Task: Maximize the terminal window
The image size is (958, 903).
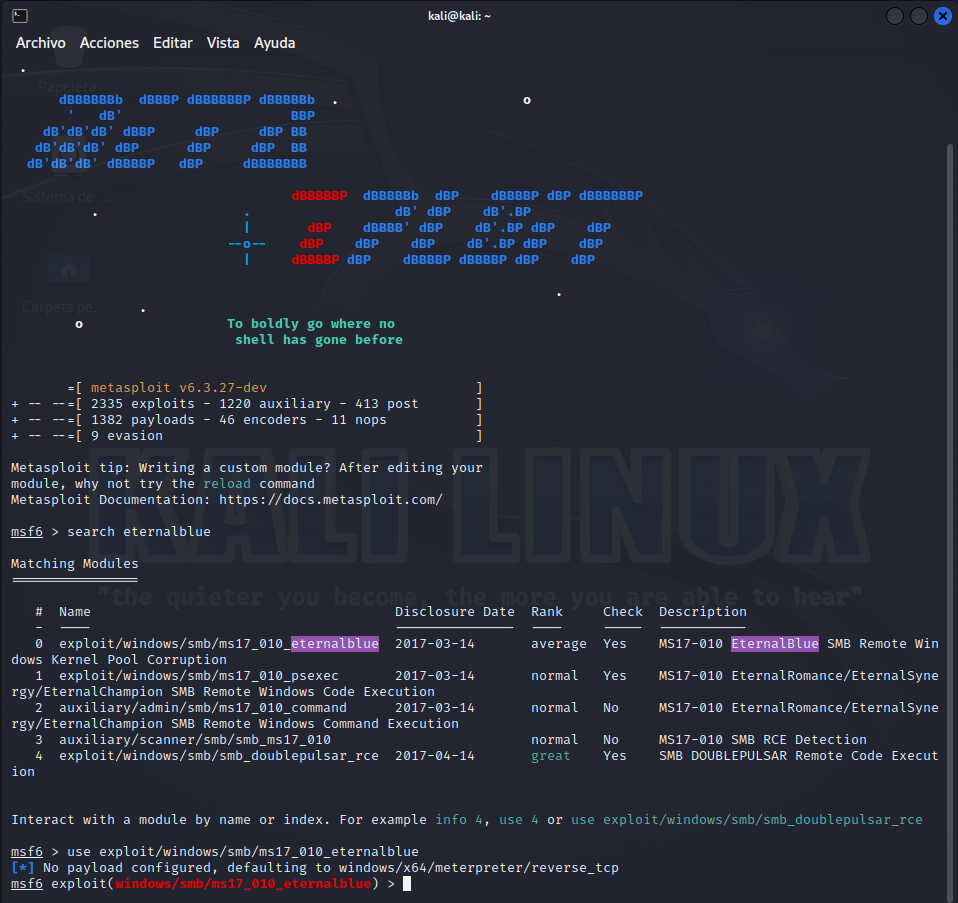Action: [x=918, y=16]
